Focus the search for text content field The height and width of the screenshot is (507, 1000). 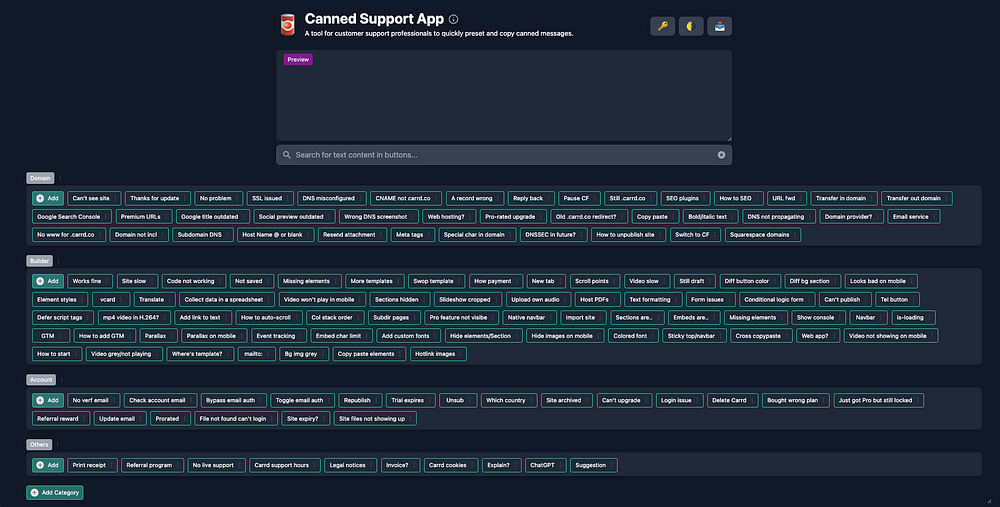click(504, 155)
